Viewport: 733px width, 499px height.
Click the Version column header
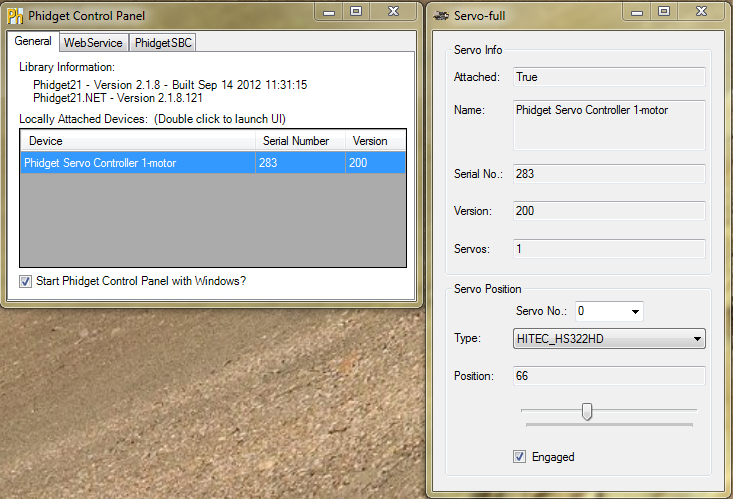point(375,141)
